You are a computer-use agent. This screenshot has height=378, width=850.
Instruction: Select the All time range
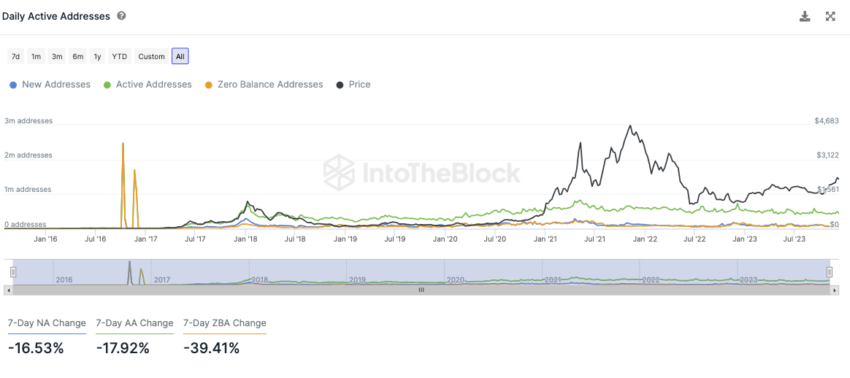point(180,56)
